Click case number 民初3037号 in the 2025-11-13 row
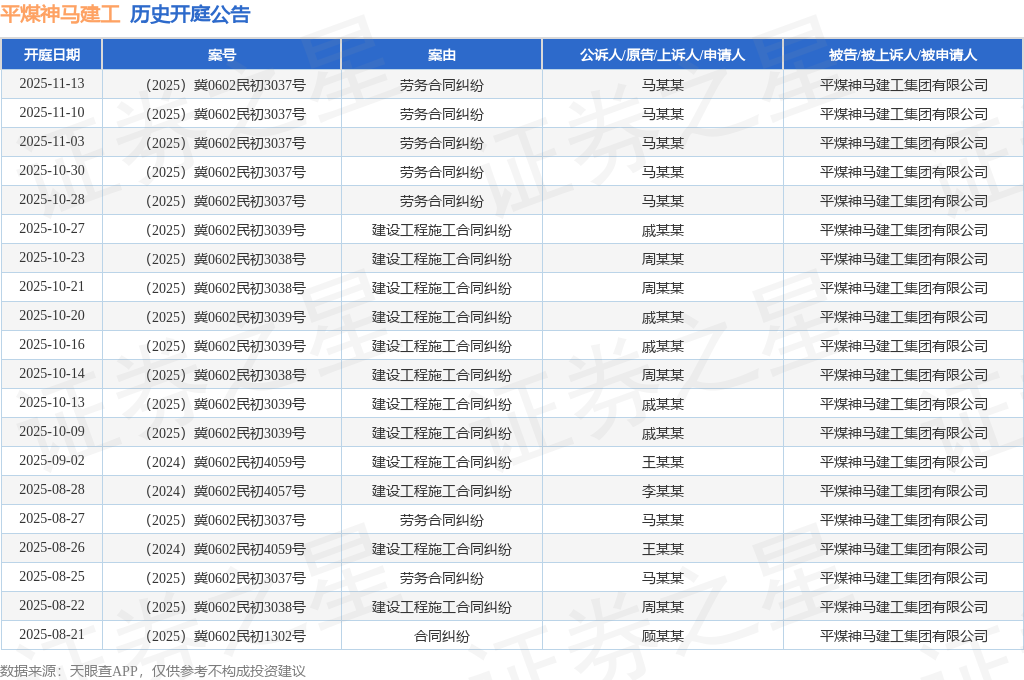Screen dimensions: 1024x680 click(222, 86)
